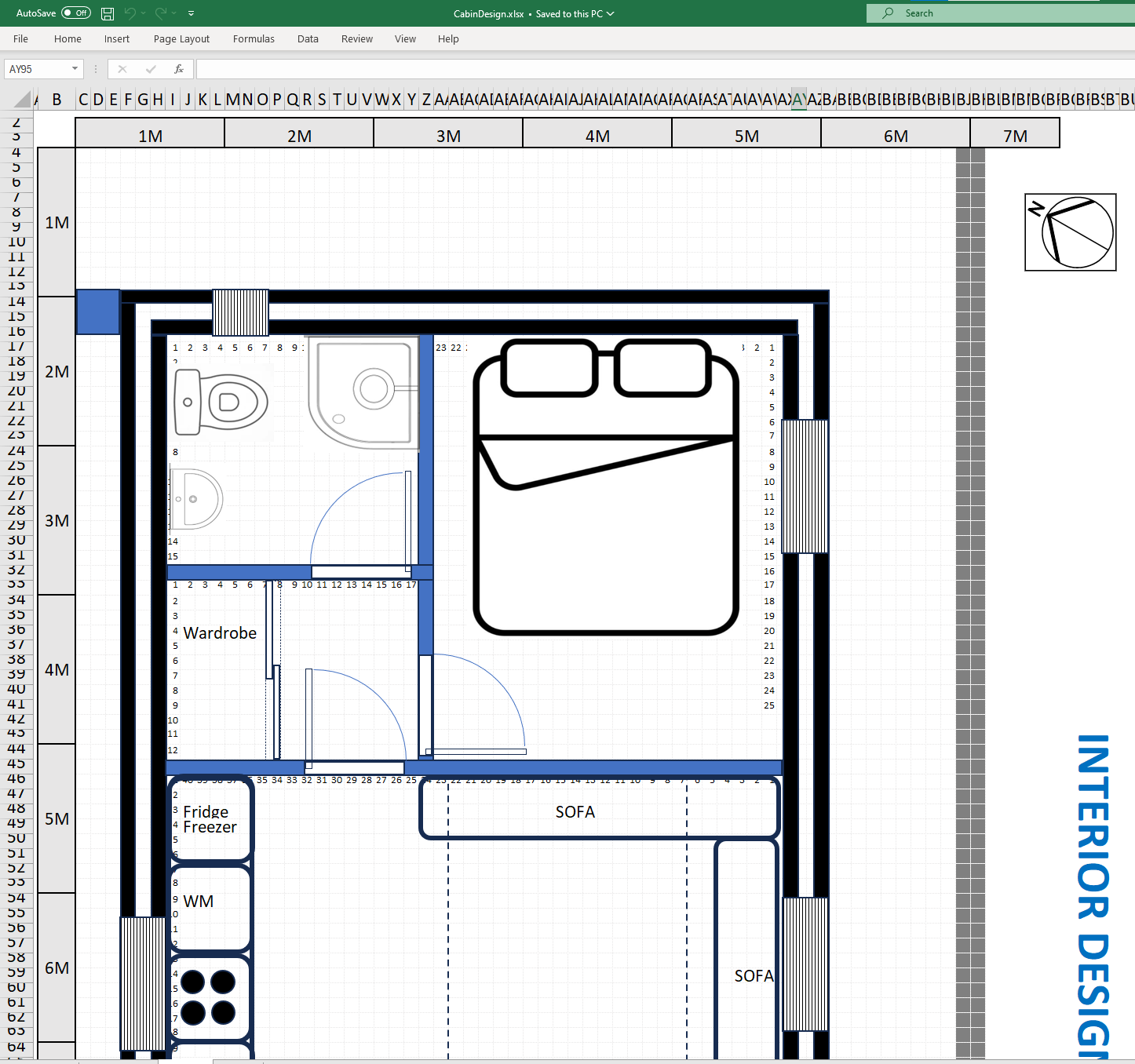Select the north compass image
Image resolution: width=1135 pixels, height=1064 pixels.
coord(1070,232)
